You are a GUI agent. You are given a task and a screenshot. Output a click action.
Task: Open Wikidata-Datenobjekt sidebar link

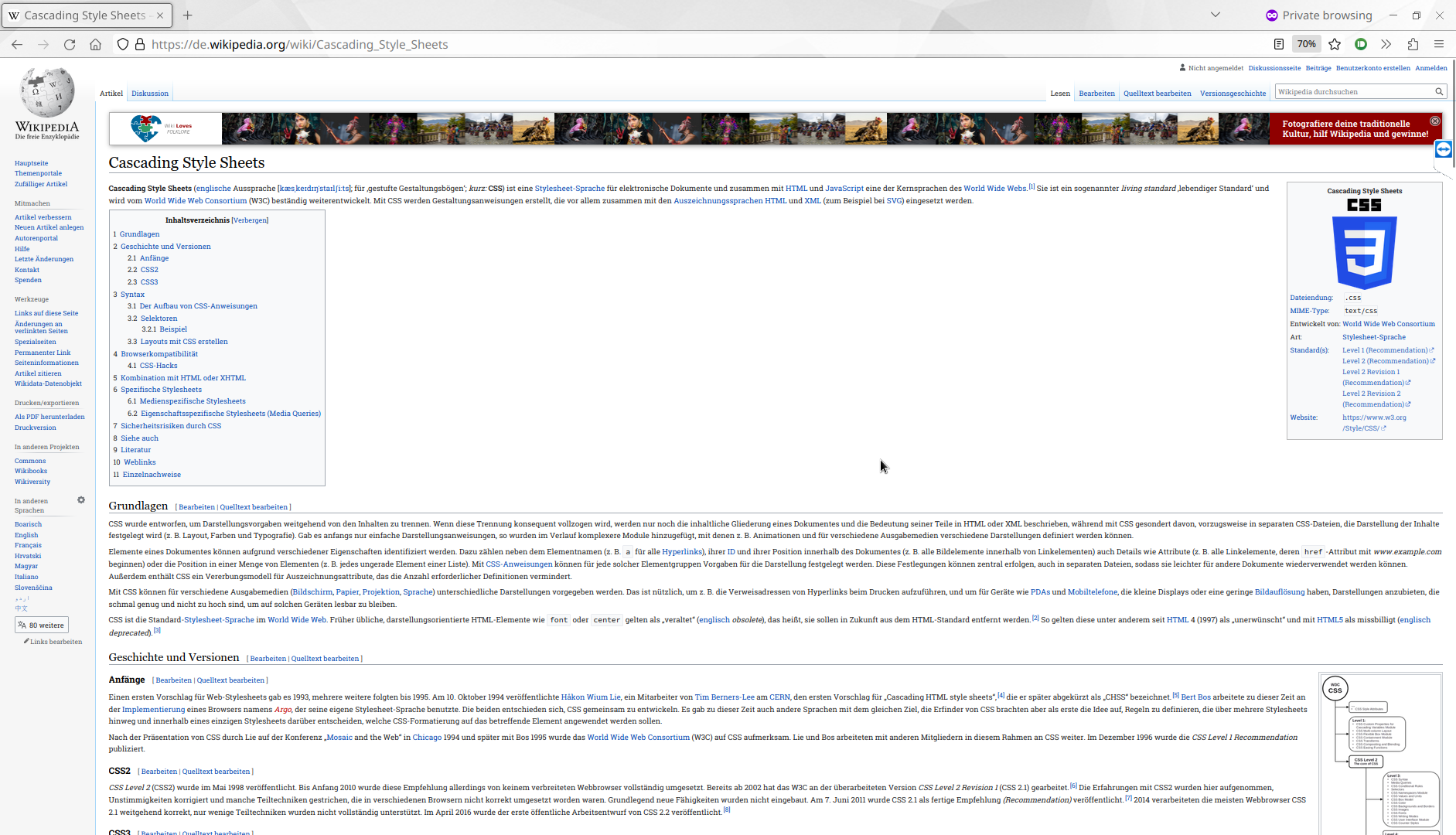click(x=48, y=383)
